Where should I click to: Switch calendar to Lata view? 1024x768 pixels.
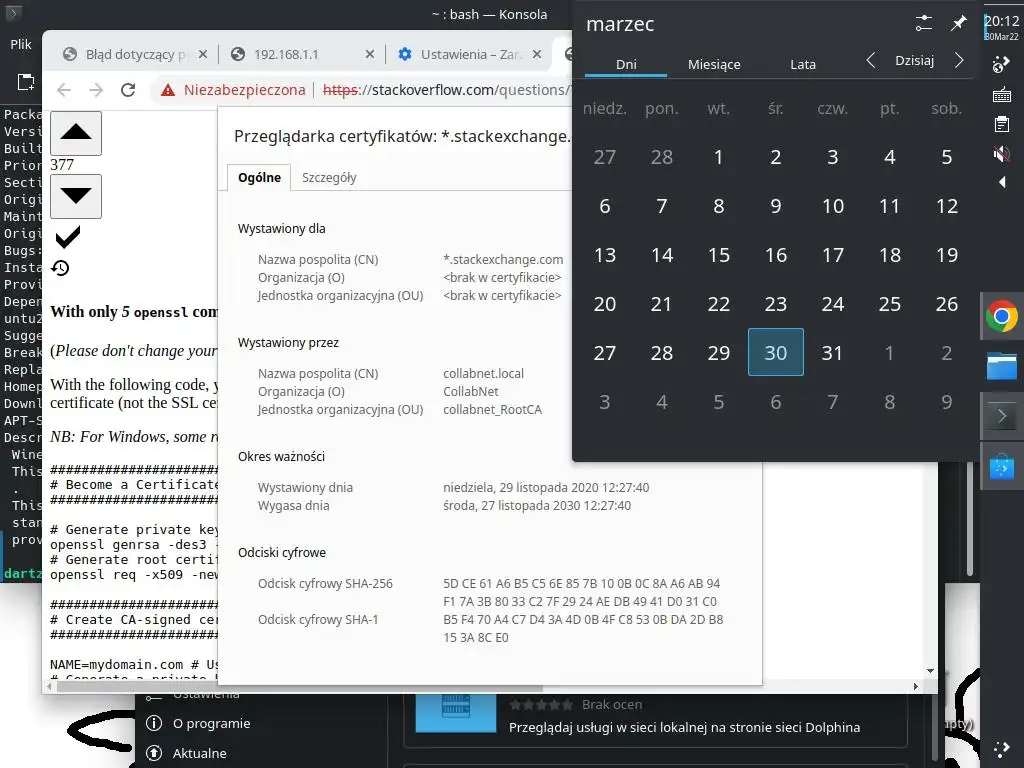click(x=803, y=64)
